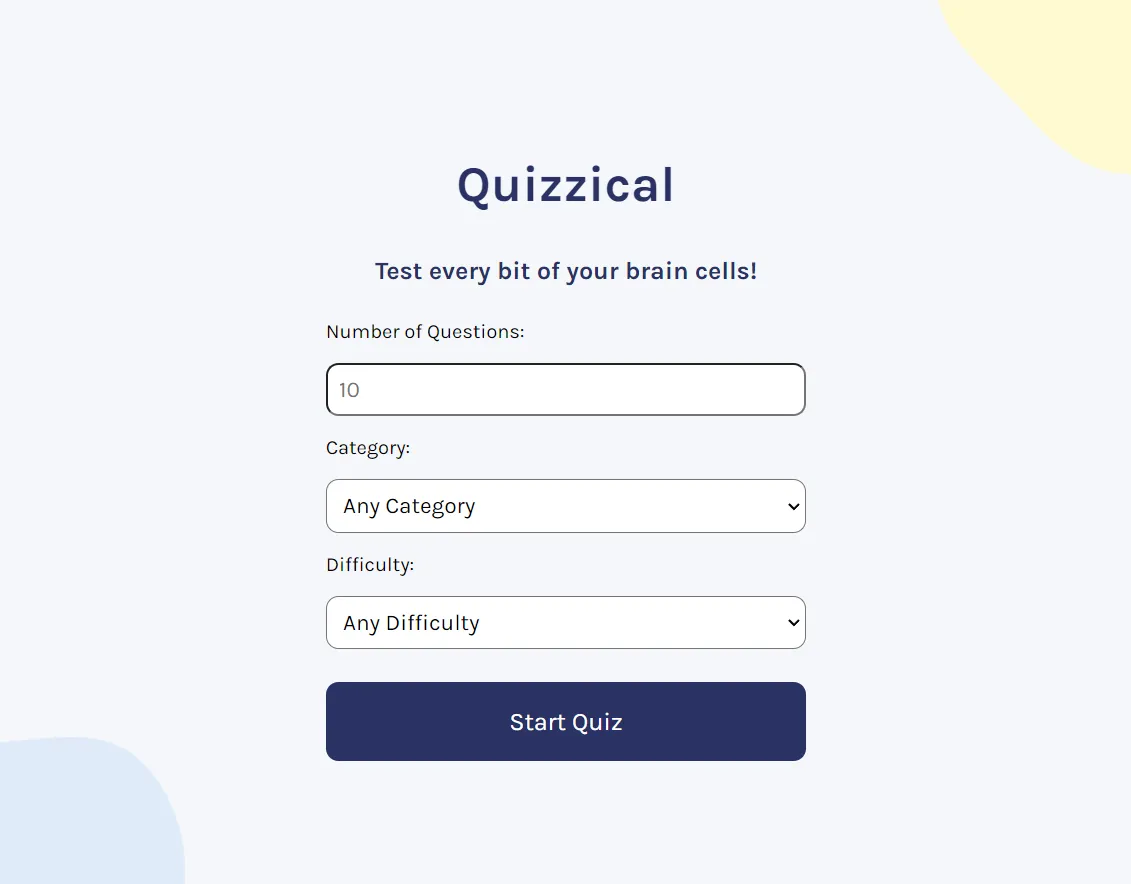The width and height of the screenshot is (1131, 884).
Task: Click the brain cells tagline text
Action: pyautogui.click(x=565, y=271)
